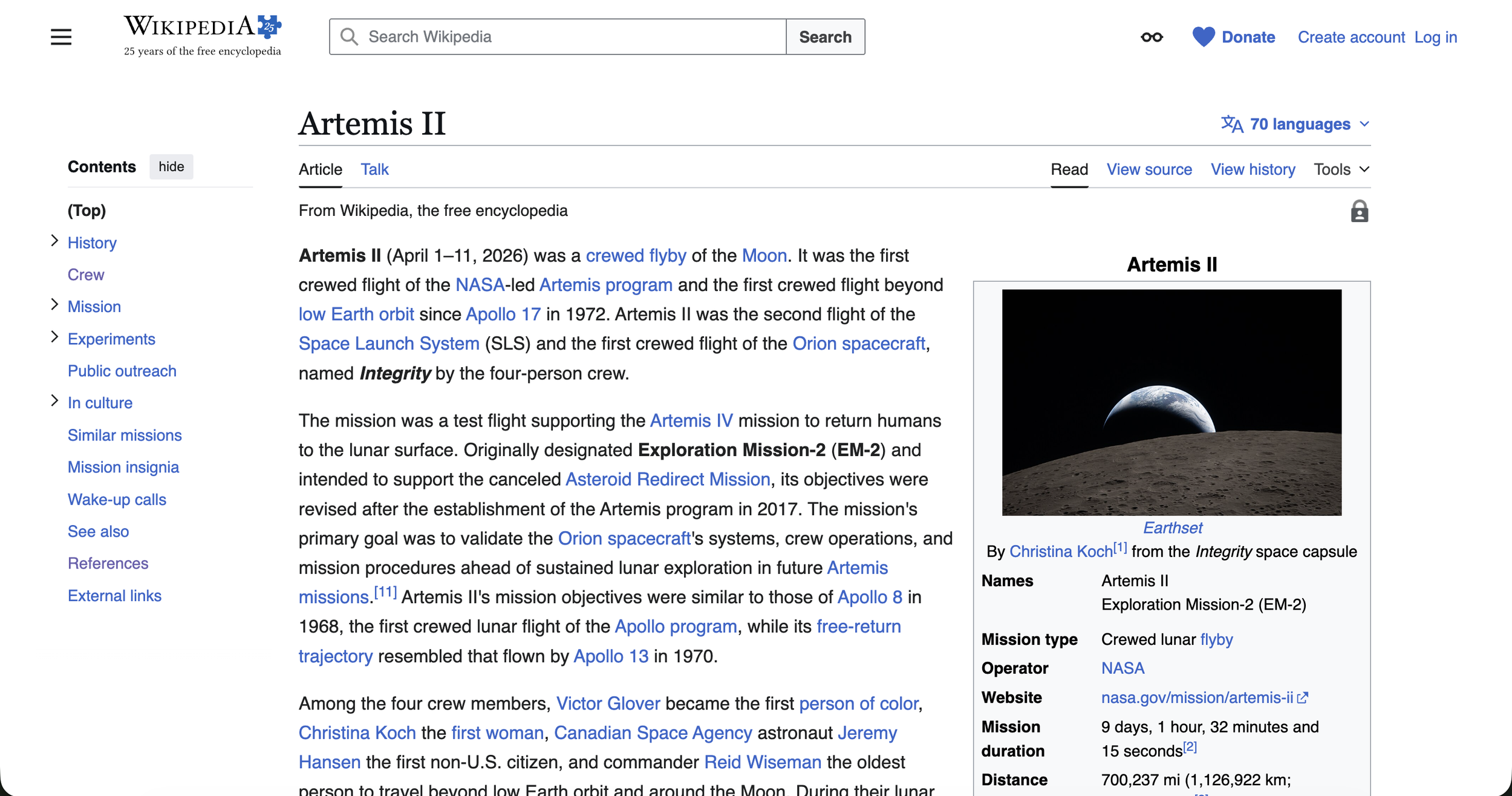This screenshot has height=796, width=1512.
Task: Open the Tools dropdown menu
Action: point(1341,169)
